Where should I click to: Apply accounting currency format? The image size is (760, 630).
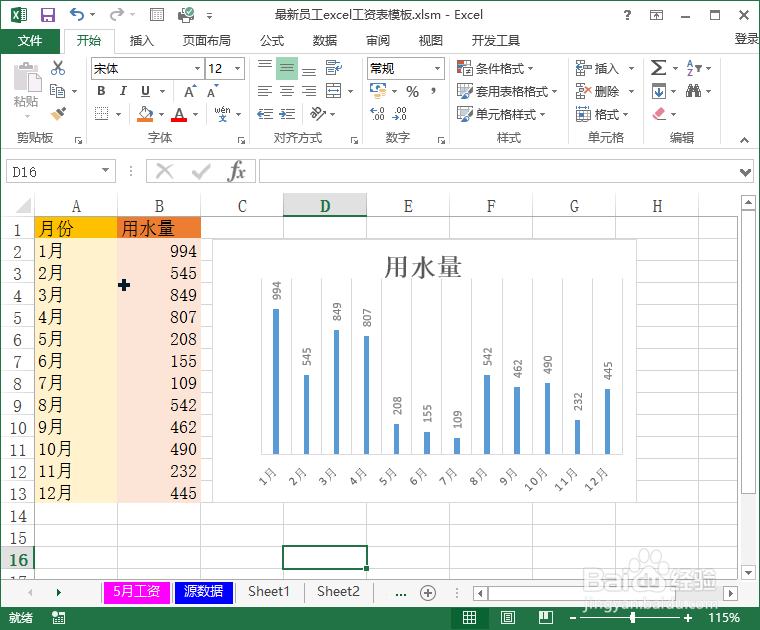click(x=378, y=91)
